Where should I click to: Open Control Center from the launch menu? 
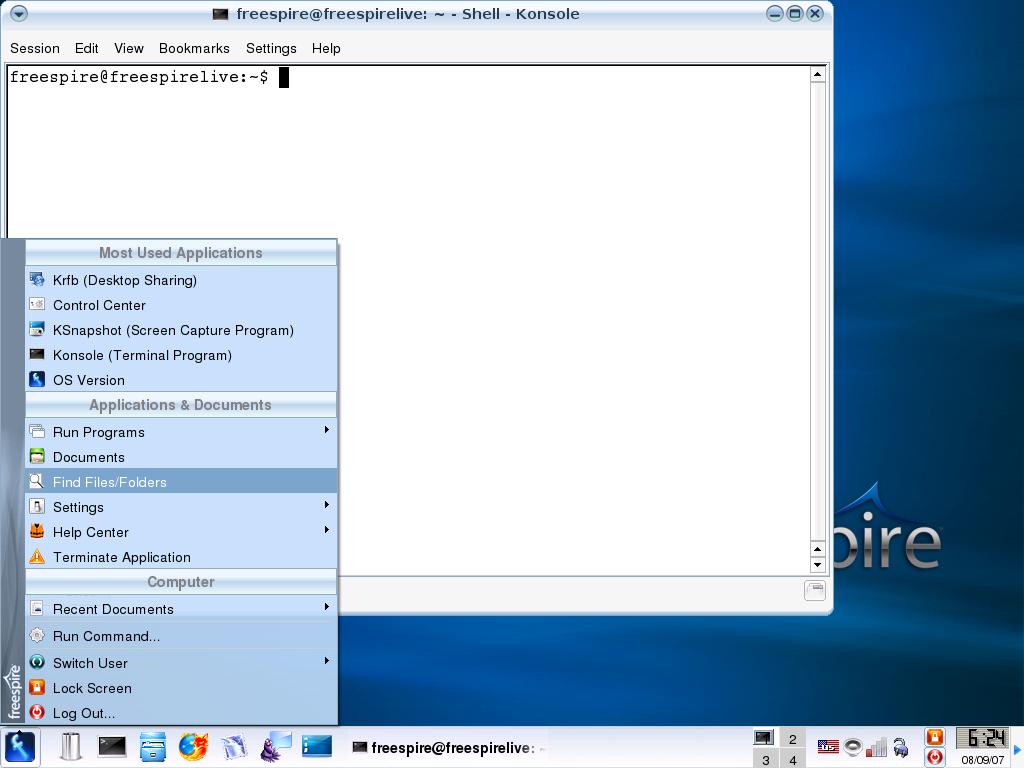181,305
